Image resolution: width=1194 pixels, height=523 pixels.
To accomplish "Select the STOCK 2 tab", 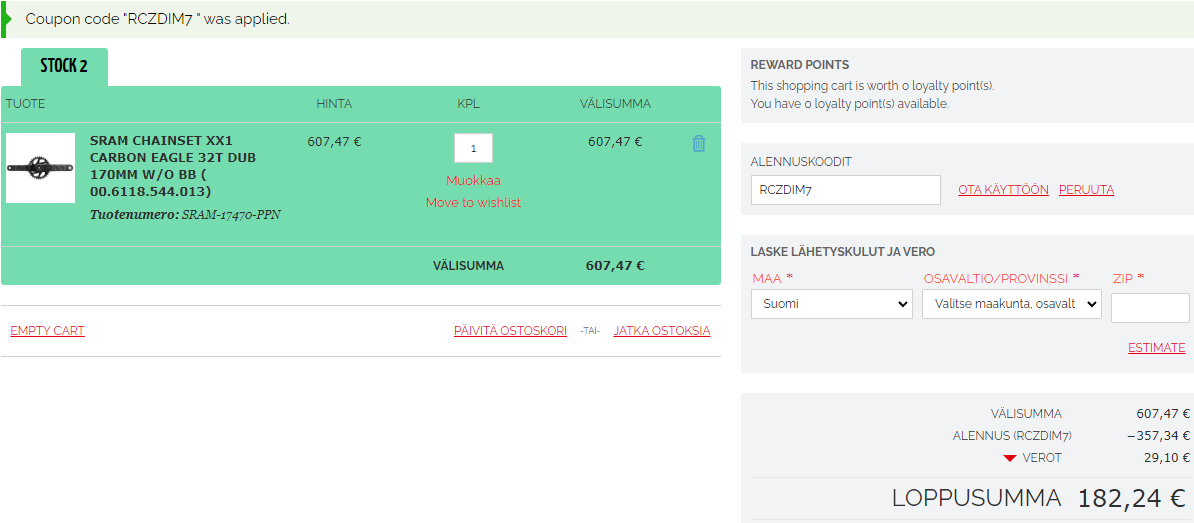I will (x=64, y=66).
